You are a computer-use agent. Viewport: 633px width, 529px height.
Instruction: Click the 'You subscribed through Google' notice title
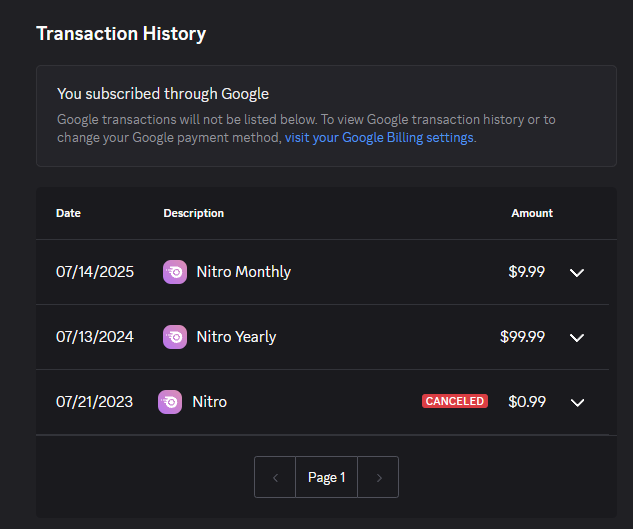pos(163,94)
